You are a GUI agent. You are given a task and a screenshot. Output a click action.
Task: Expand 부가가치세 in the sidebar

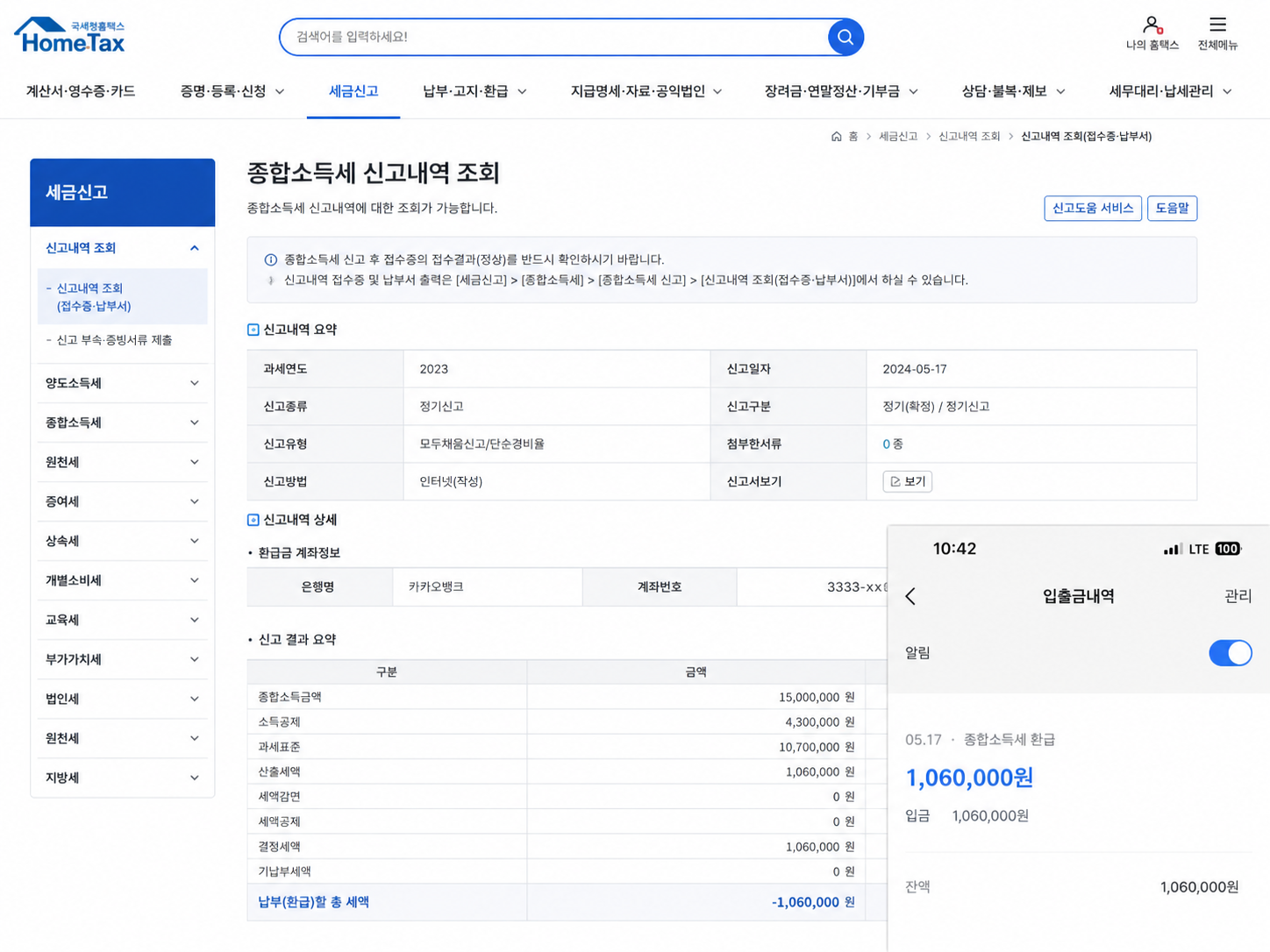coord(195,659)
